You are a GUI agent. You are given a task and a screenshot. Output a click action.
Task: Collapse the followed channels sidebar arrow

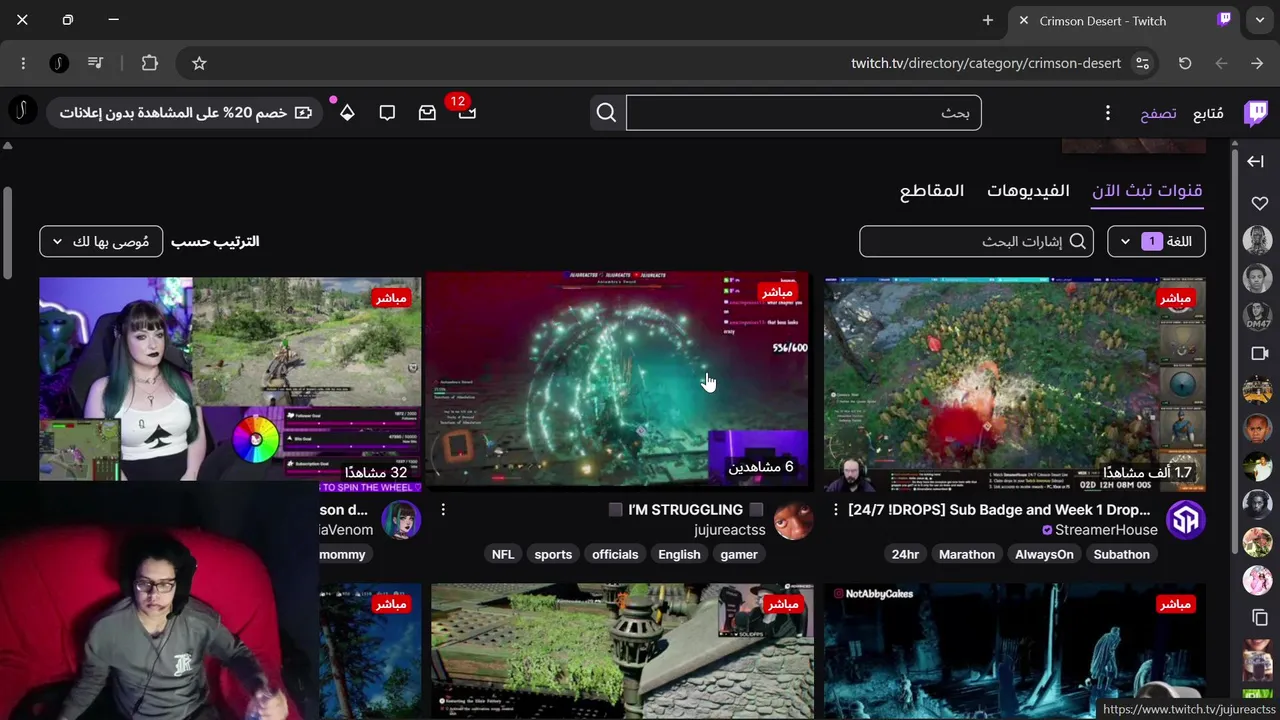1255,161
